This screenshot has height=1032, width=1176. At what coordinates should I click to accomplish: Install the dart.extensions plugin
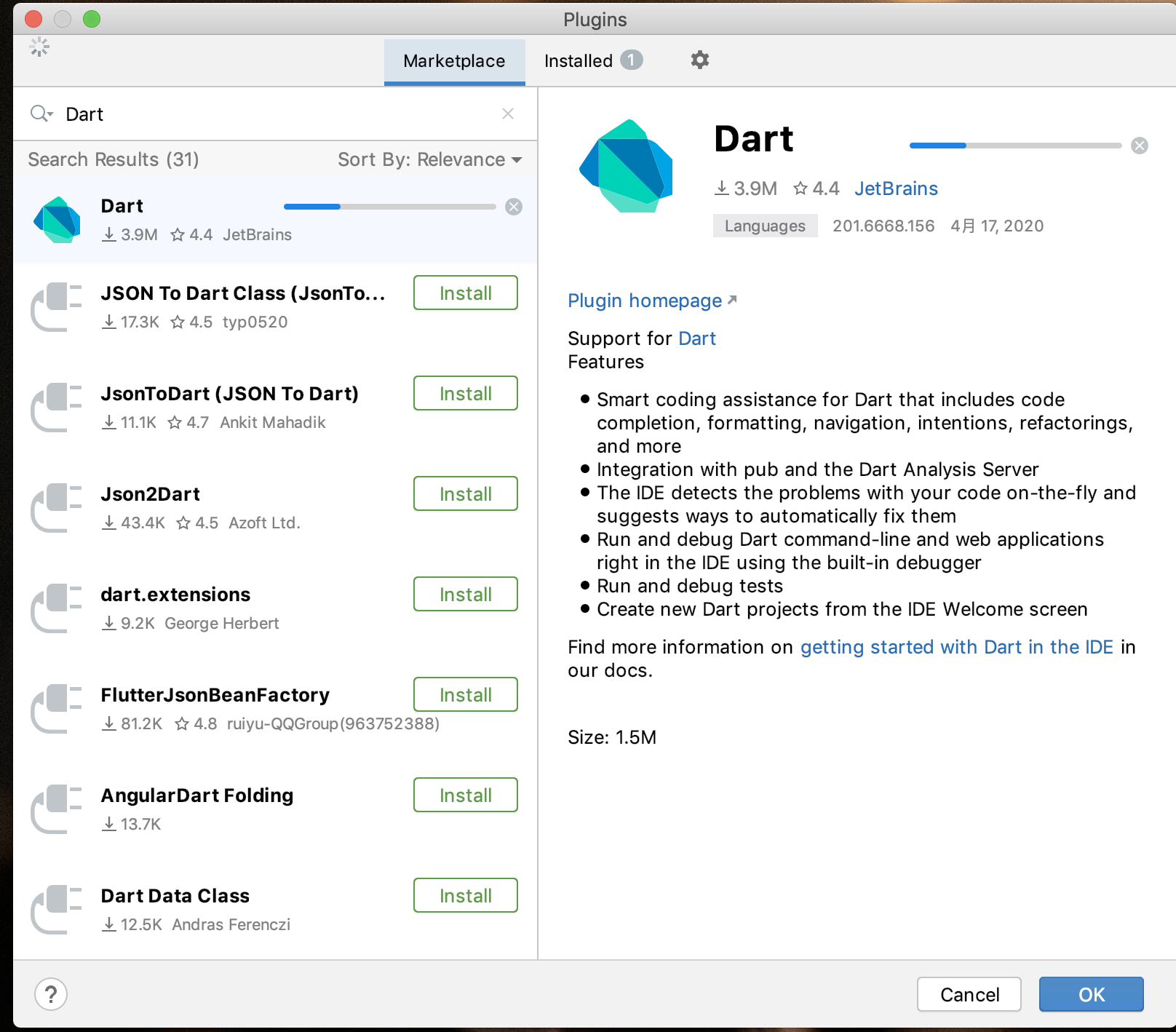(466, 594)
